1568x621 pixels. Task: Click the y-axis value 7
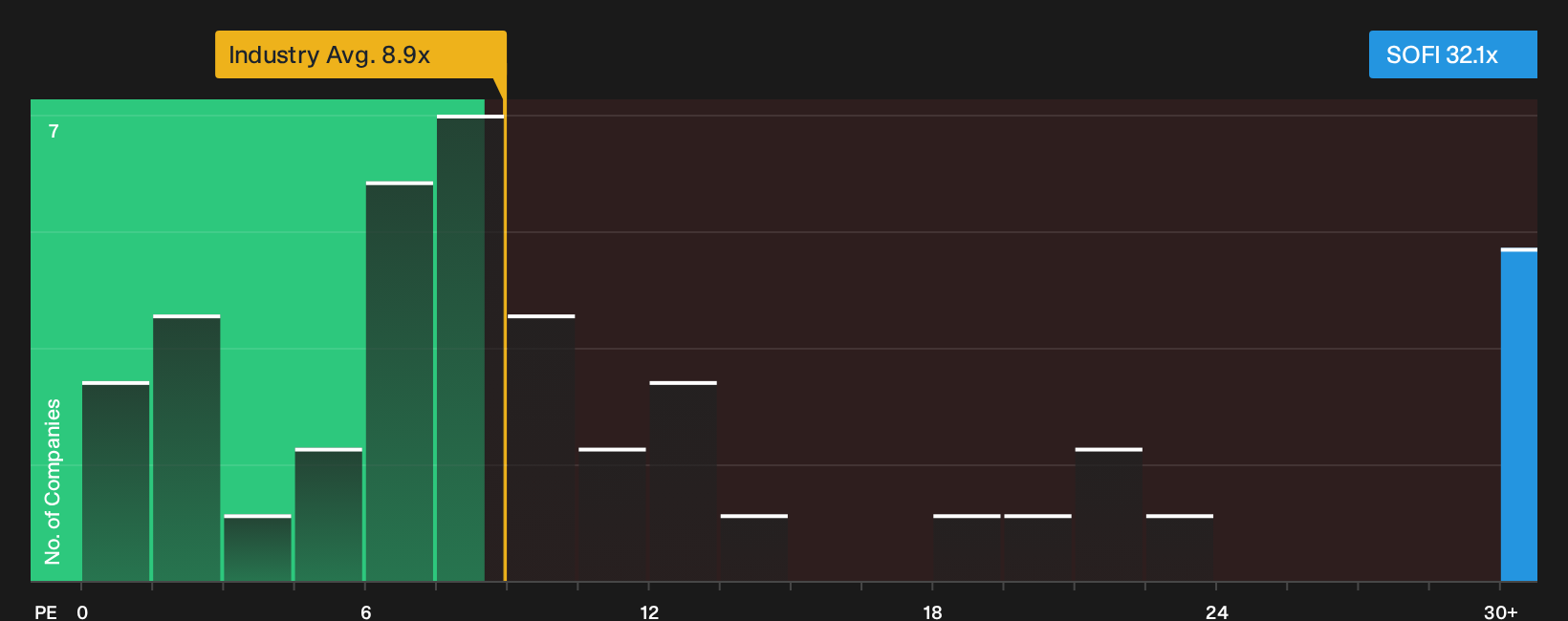54,131
